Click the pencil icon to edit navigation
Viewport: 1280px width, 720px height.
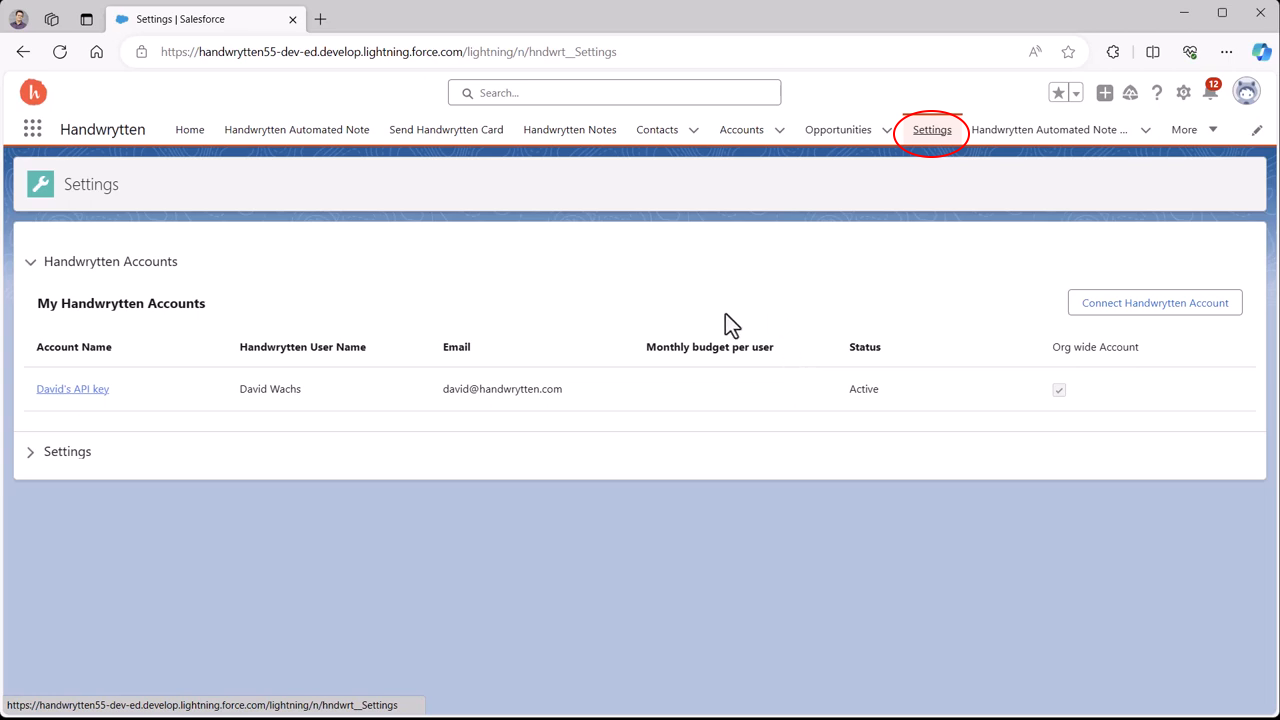1257,130
